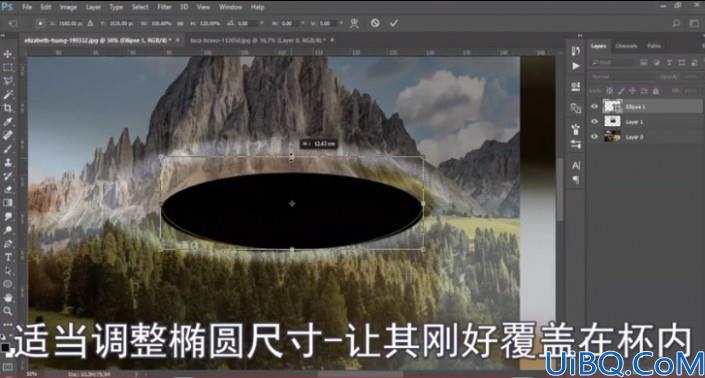Toggle the reference point location box
This screenshot has height=378, width=705.
40,23
